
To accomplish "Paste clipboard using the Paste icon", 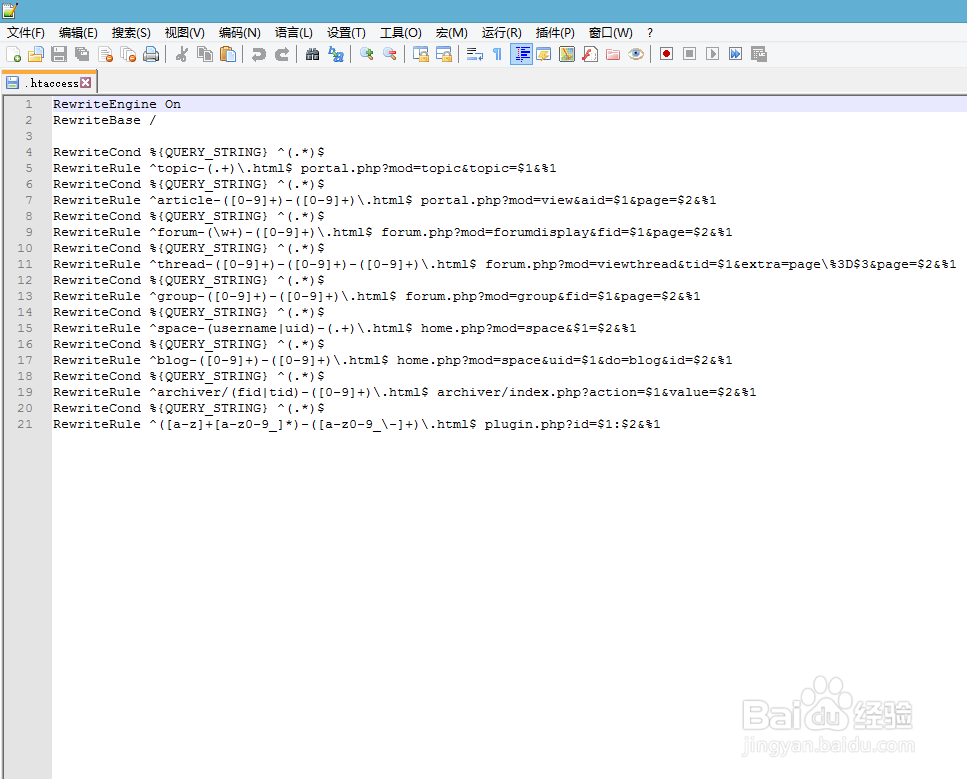I will click(x=228, y=54).
